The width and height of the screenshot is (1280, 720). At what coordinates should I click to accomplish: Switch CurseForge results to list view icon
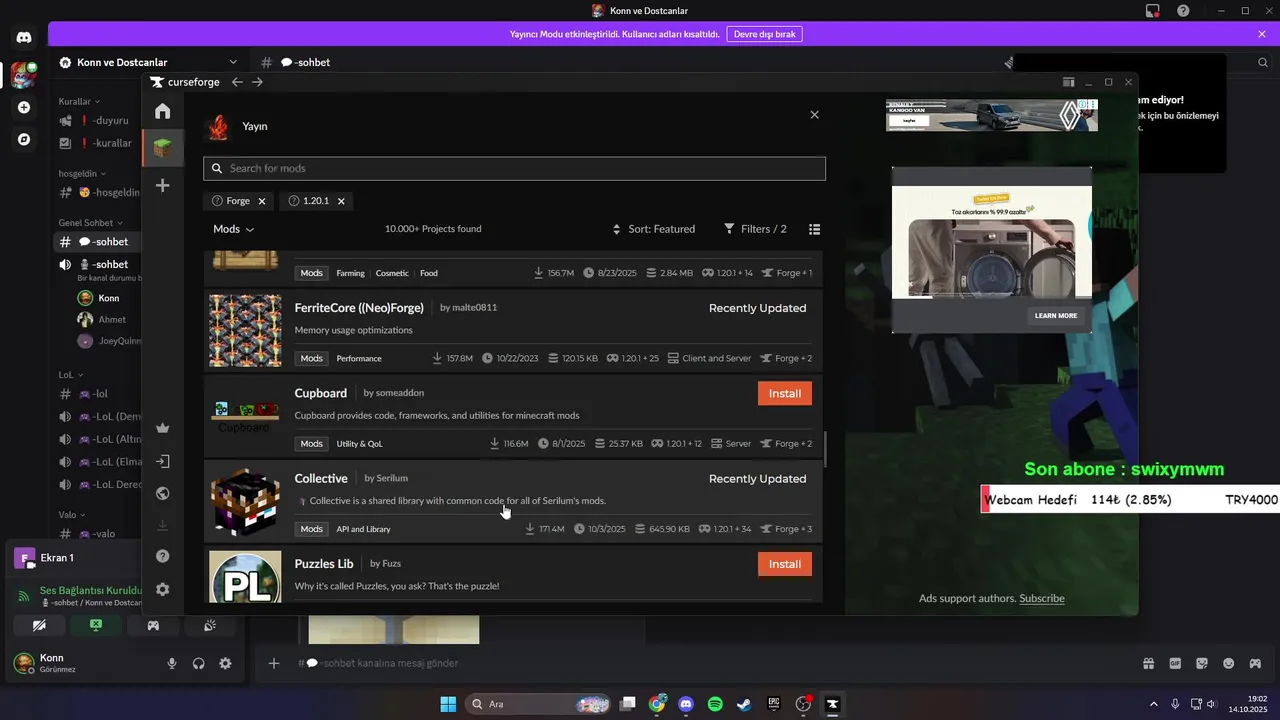click(x=814, y=229)
